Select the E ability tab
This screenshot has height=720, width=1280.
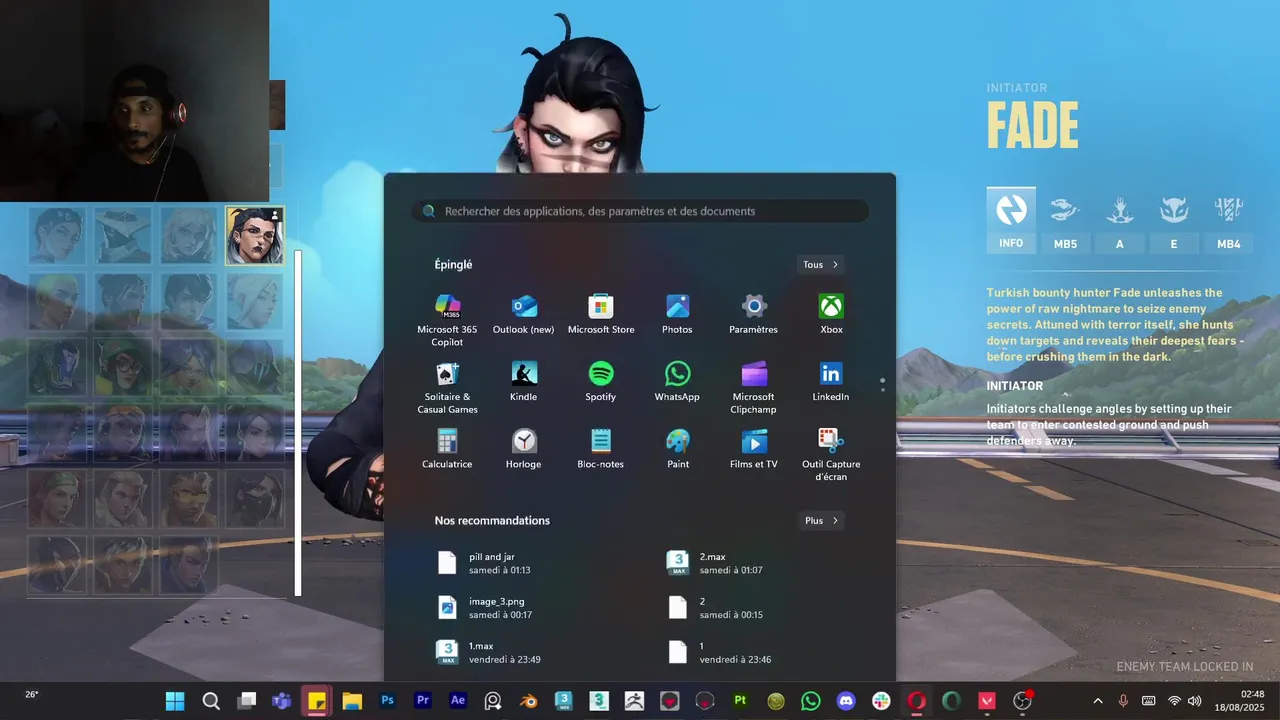click(1173, 221)
